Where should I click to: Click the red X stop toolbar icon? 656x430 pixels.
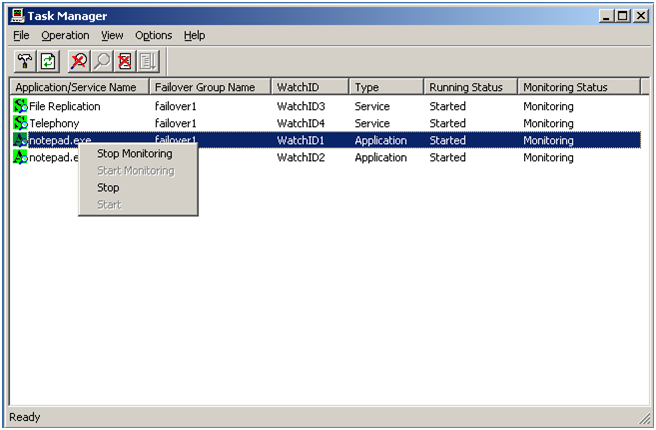pyautogui.click(x=124, y=62)
